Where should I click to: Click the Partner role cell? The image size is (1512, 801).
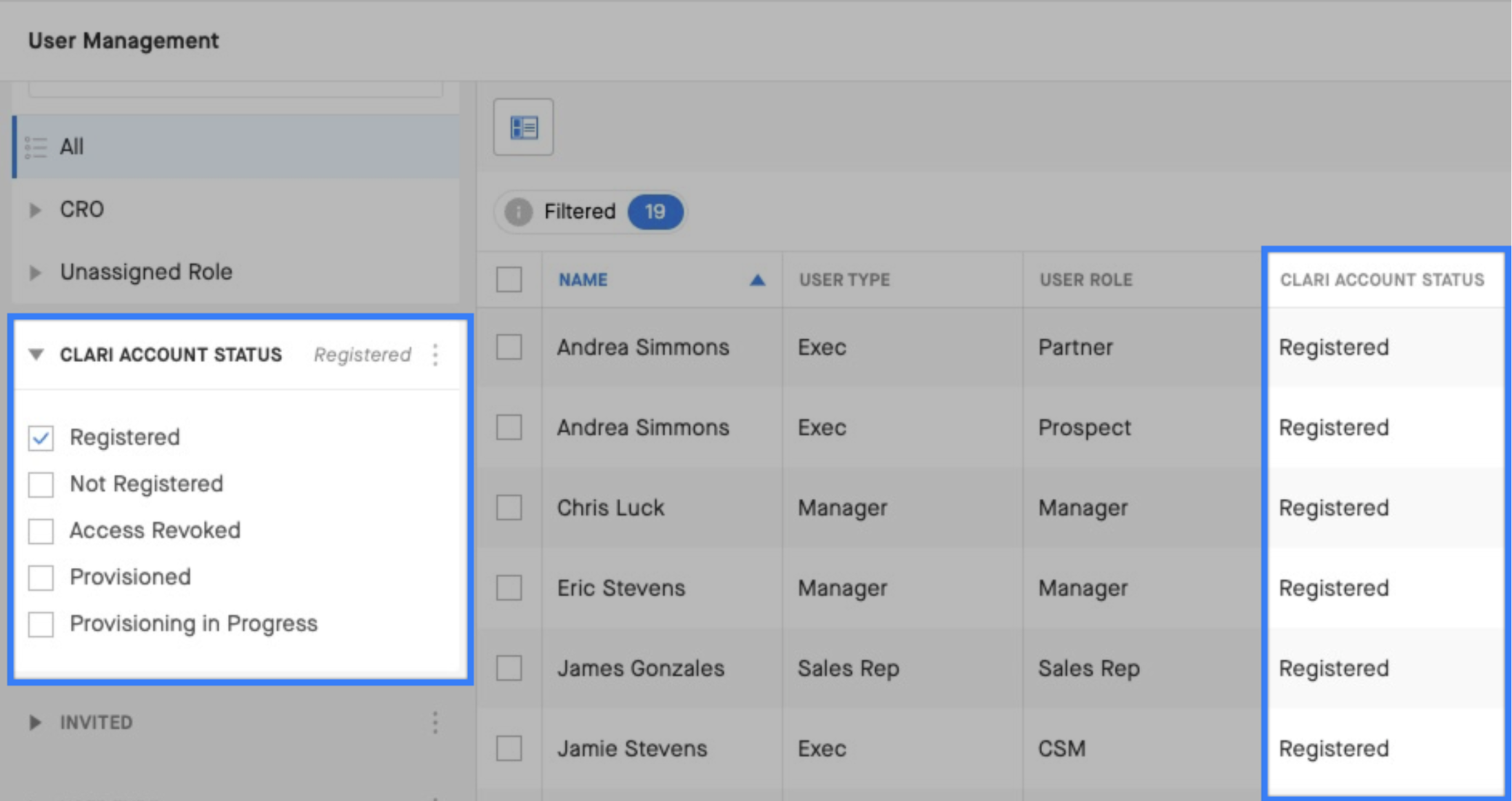coord(1075,347)
